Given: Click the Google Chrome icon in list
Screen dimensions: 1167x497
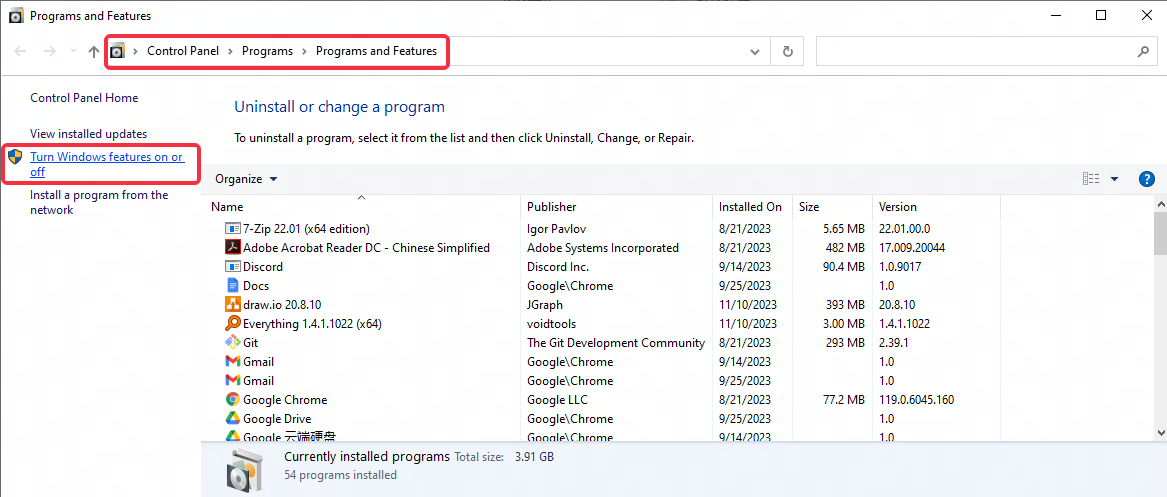Looking at the screenshot, I should (233, 400).
